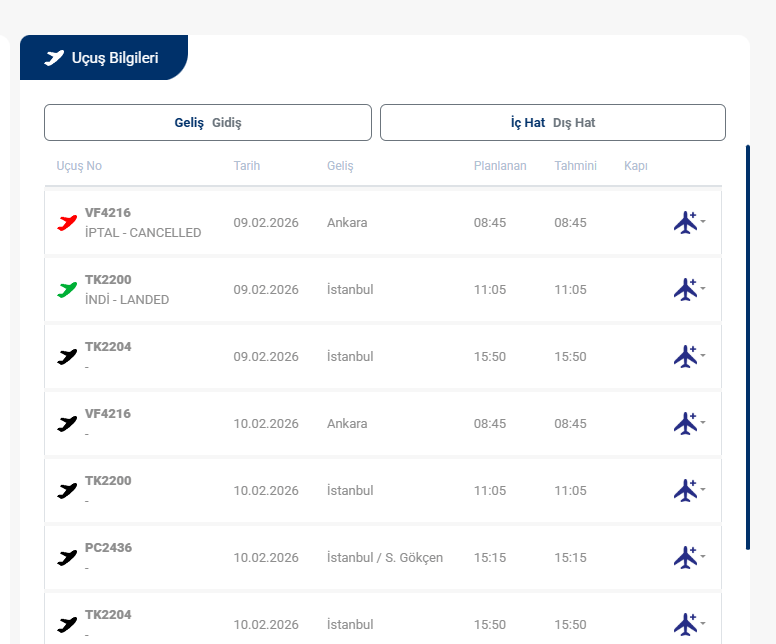Click the track-flight plane icon for cancelled VF4216
The image size is (776, 644).
point(685,222)
